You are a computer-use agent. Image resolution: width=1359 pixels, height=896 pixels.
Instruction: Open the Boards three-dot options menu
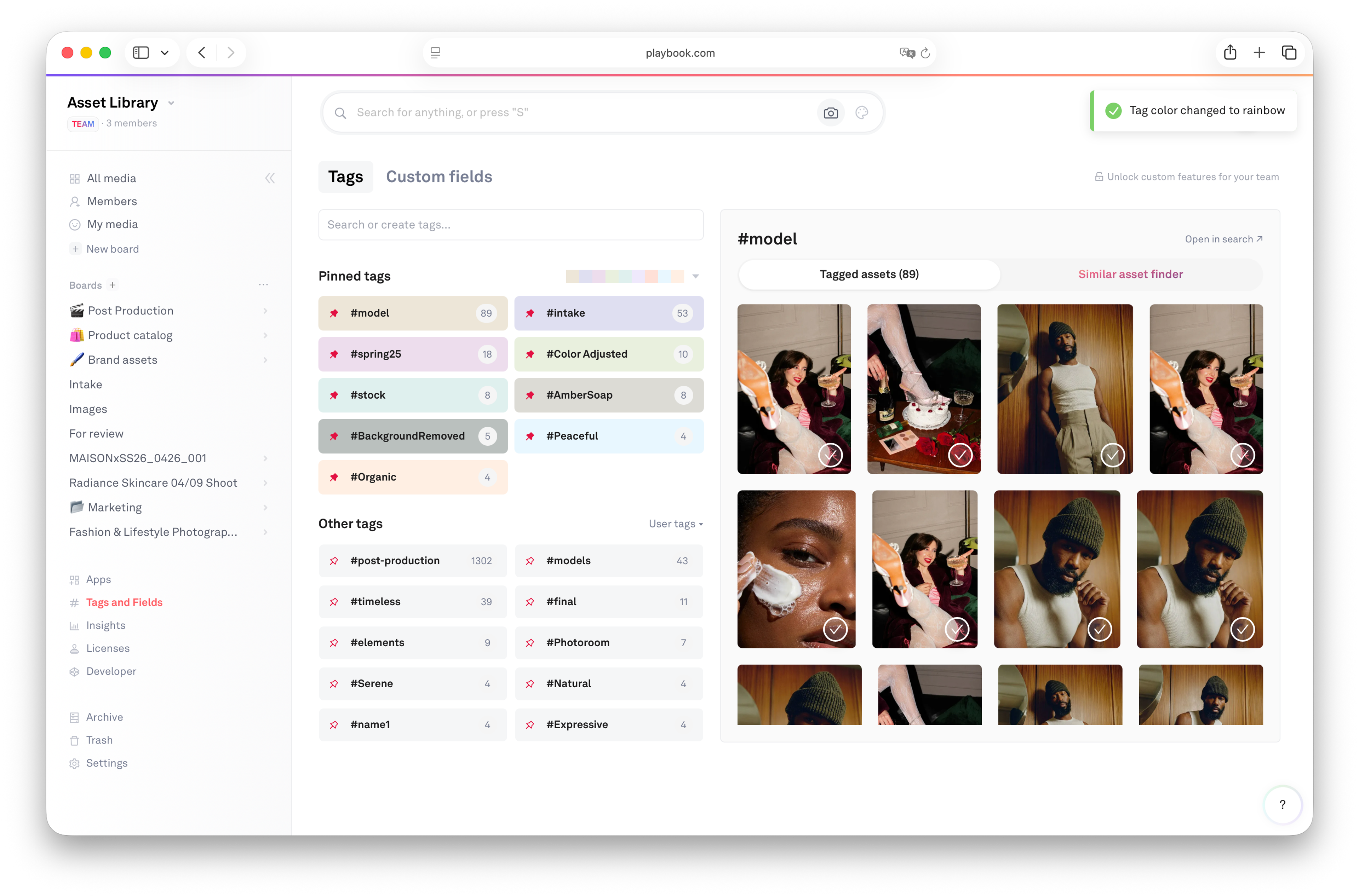(263, 284)
